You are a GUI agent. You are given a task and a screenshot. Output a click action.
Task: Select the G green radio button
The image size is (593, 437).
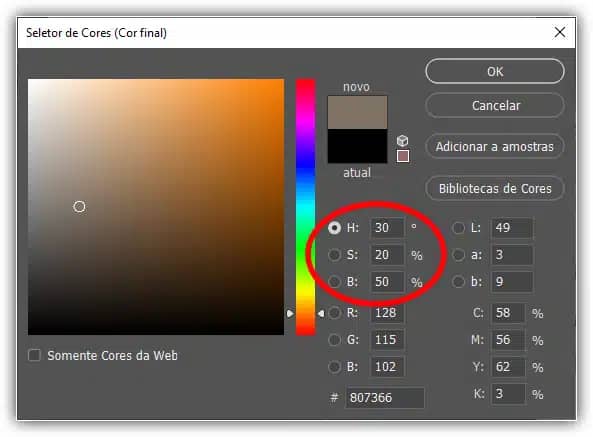pos(334,339)
